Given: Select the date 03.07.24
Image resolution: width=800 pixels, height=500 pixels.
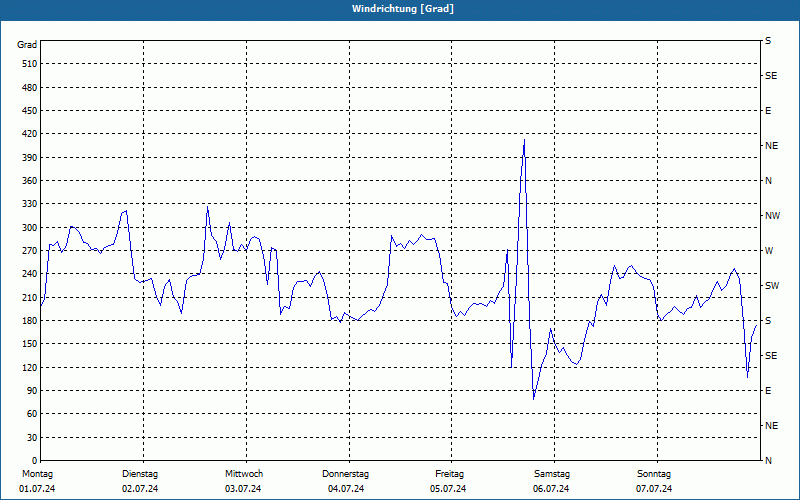Looking at the screenshot, I should click(243, 489).
